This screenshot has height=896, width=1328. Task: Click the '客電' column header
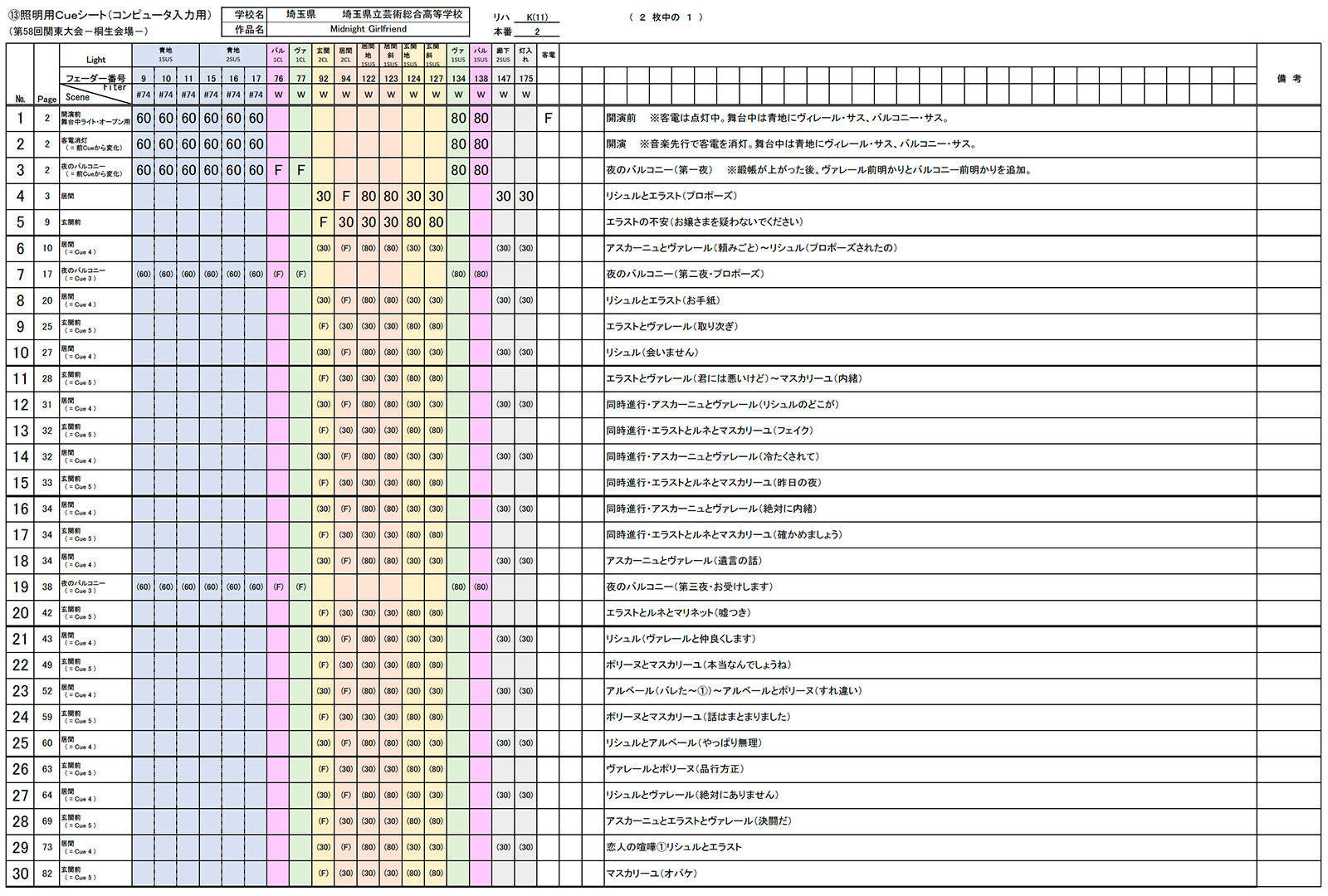click(x=548, y=56)
